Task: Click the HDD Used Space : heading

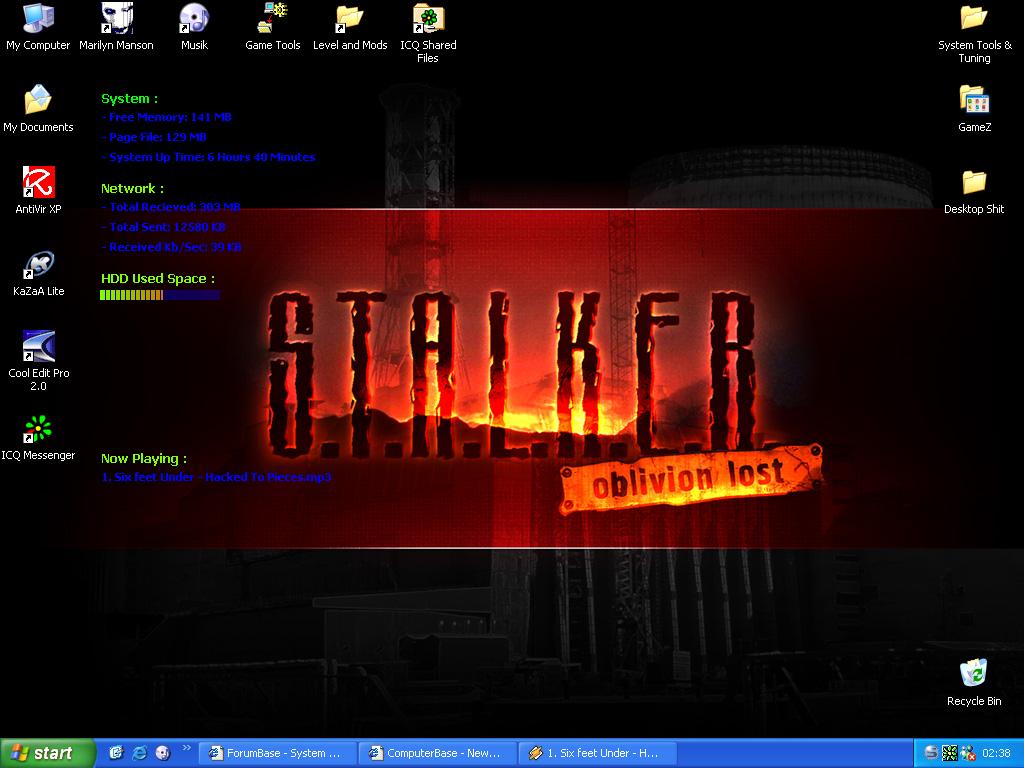Action: [158, 279]
